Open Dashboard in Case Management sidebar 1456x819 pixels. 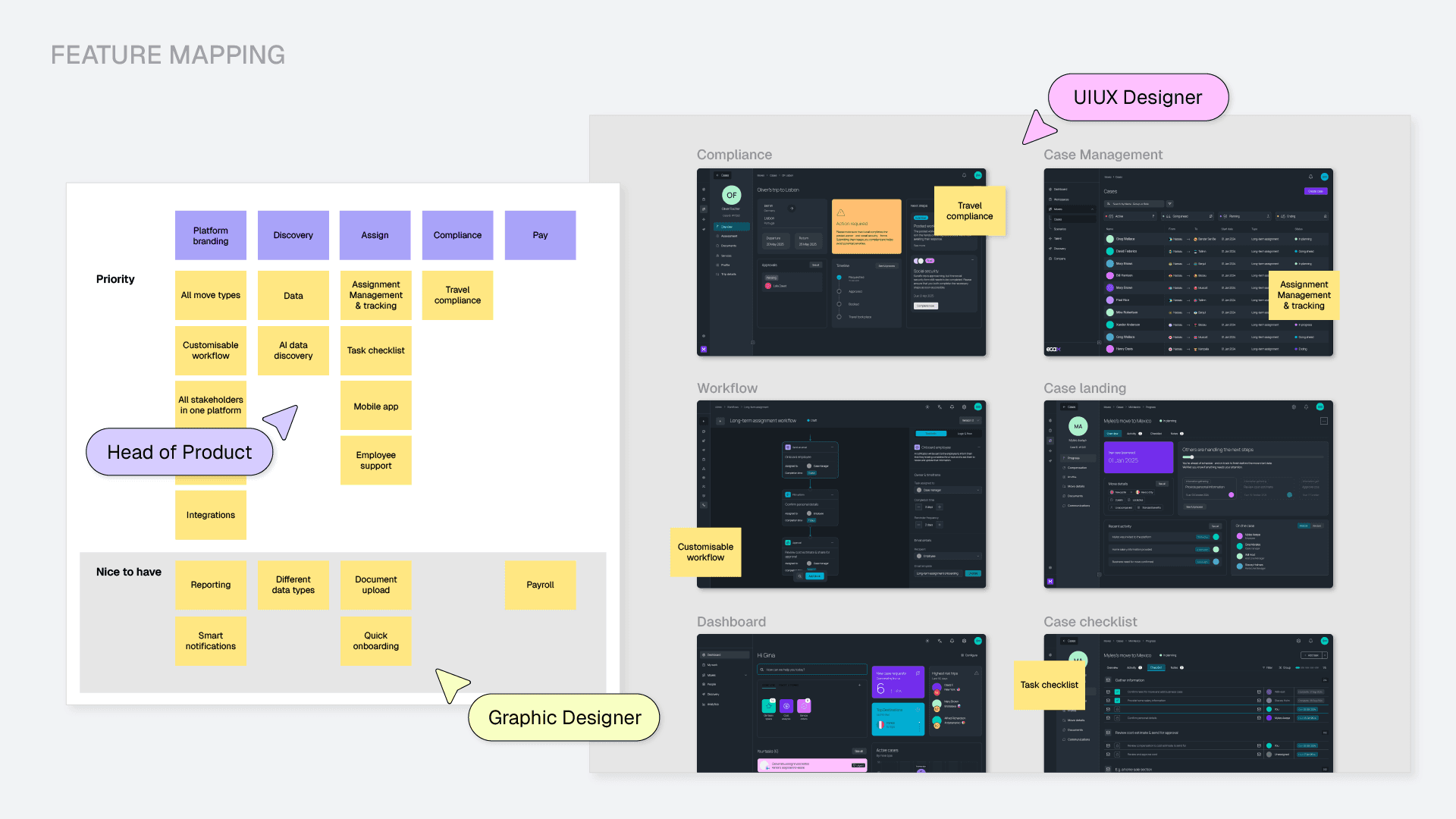(x=1060, y=189)
